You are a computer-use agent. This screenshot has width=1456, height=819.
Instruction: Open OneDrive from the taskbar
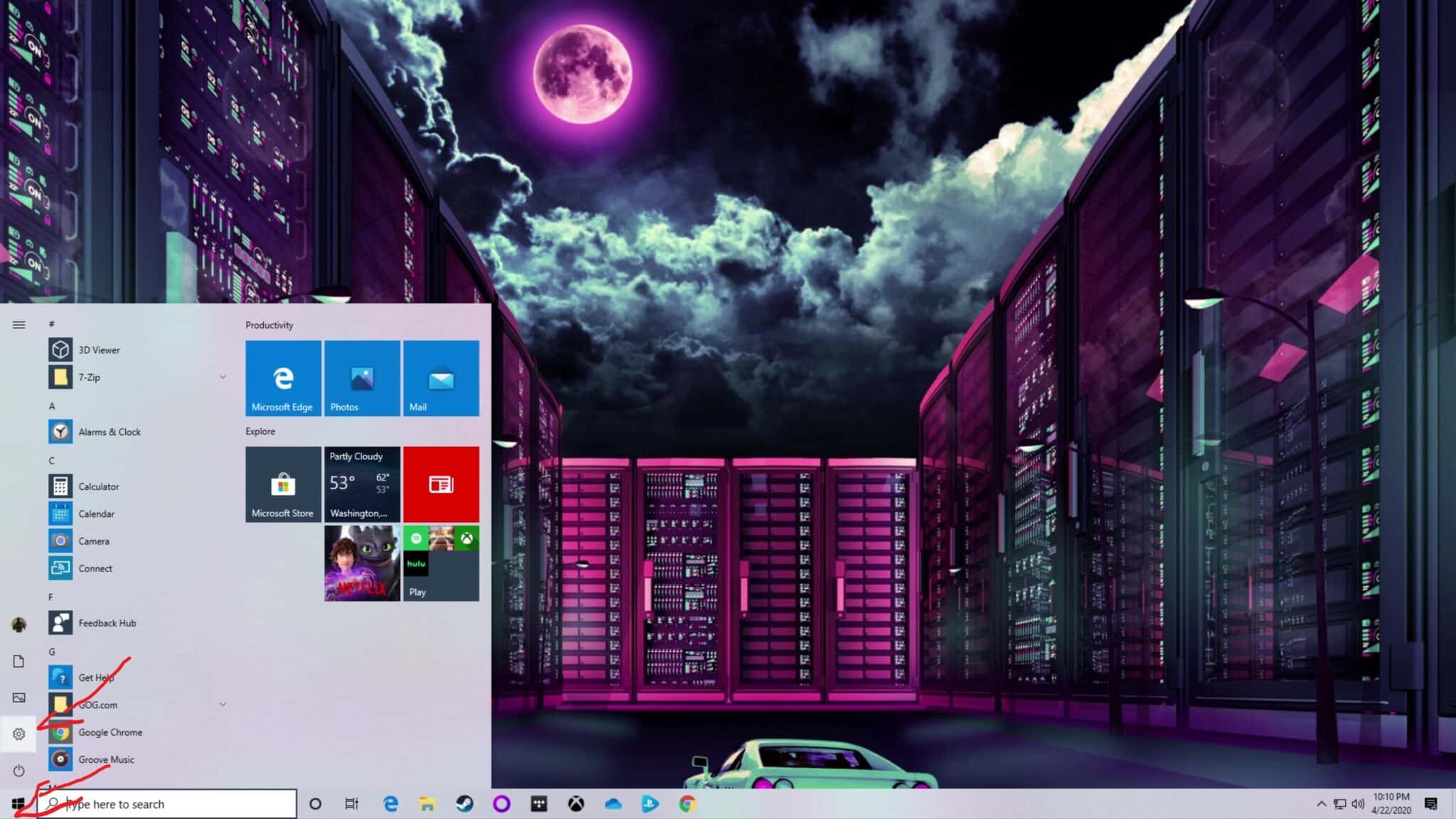(x=613, y=803)
